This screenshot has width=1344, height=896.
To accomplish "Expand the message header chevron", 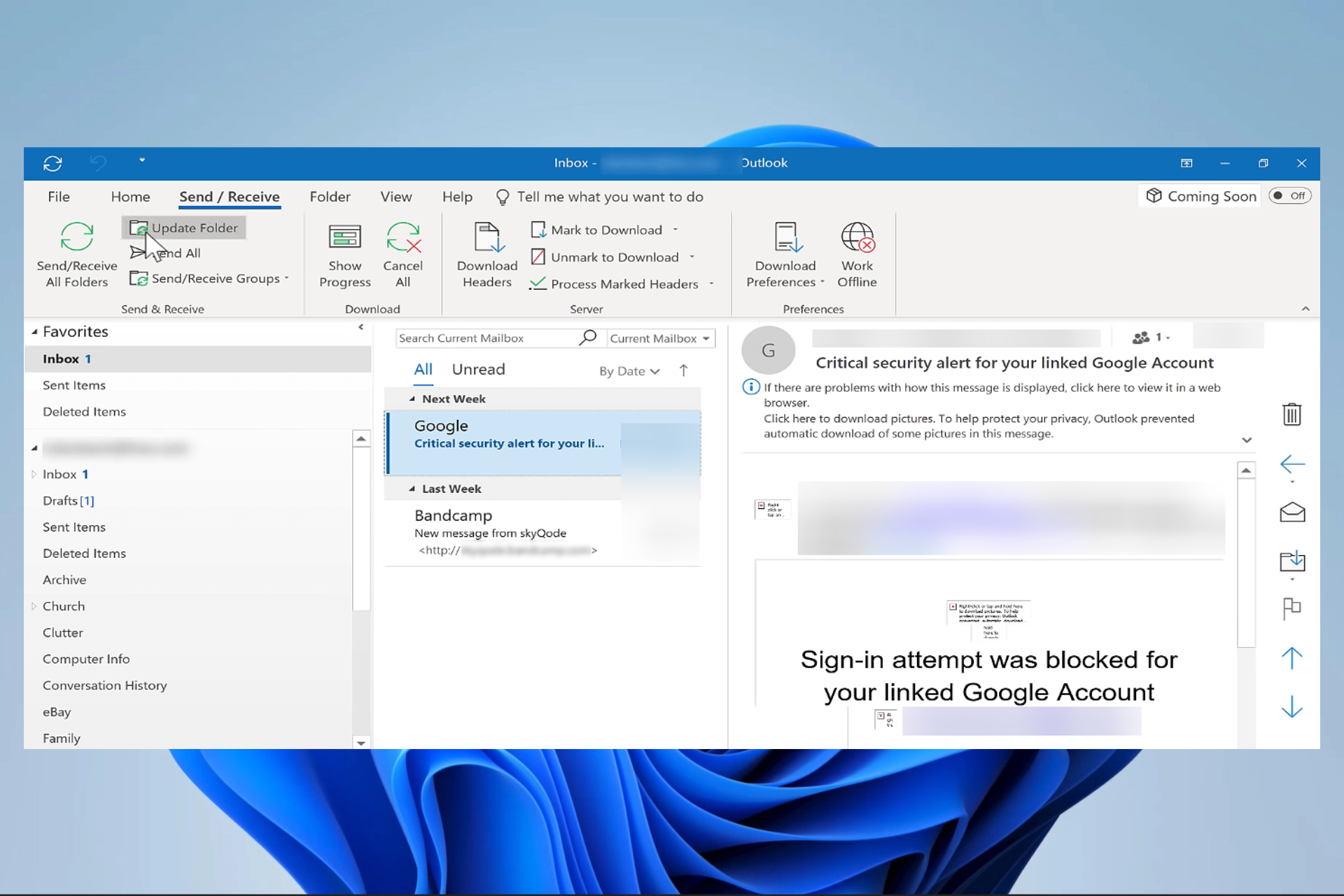I will point(1247,440).
